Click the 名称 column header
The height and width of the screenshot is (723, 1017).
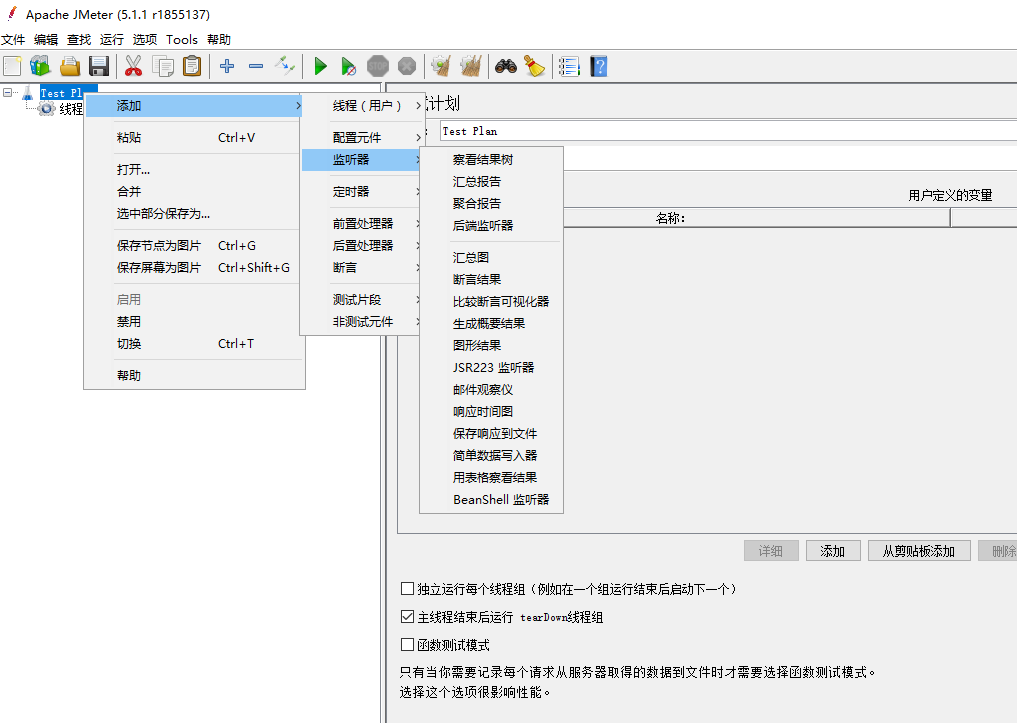tap(671, 218)
